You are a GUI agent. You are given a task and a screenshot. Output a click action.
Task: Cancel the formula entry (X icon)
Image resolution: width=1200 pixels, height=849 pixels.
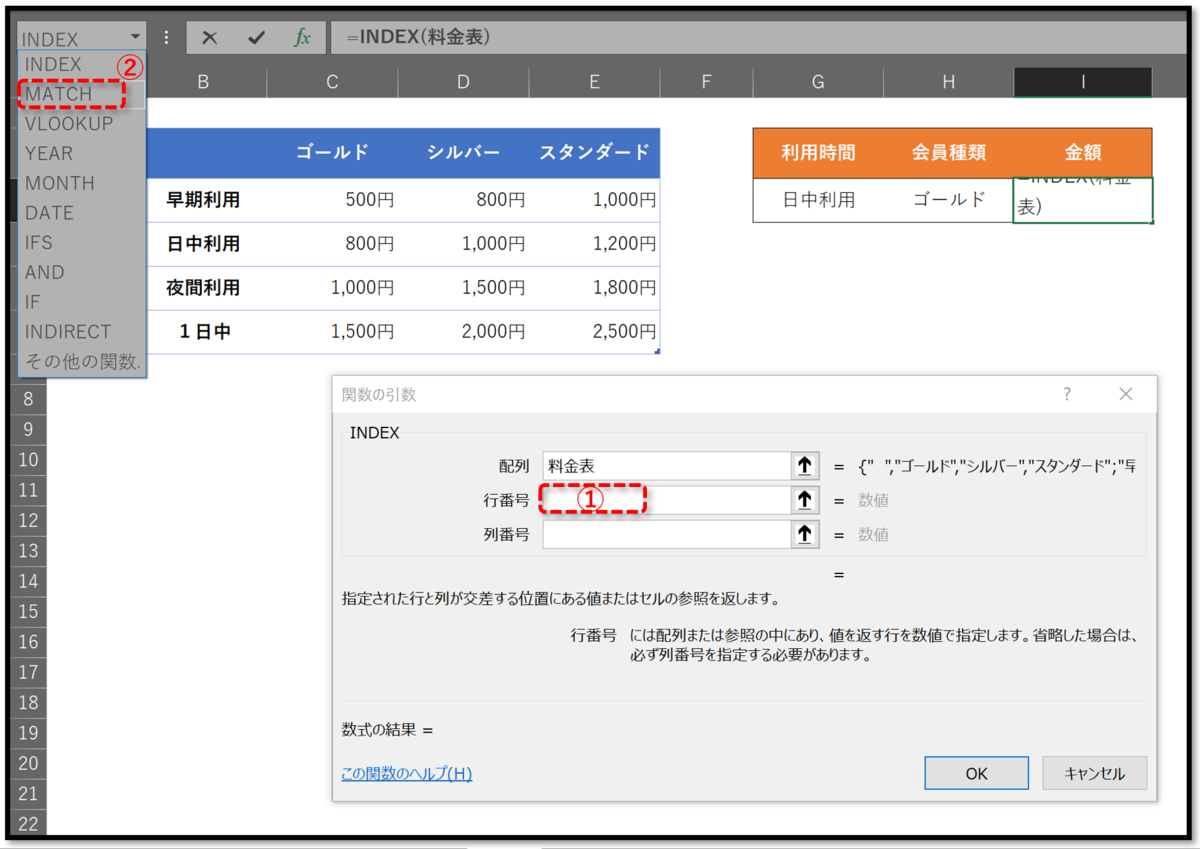209,38
